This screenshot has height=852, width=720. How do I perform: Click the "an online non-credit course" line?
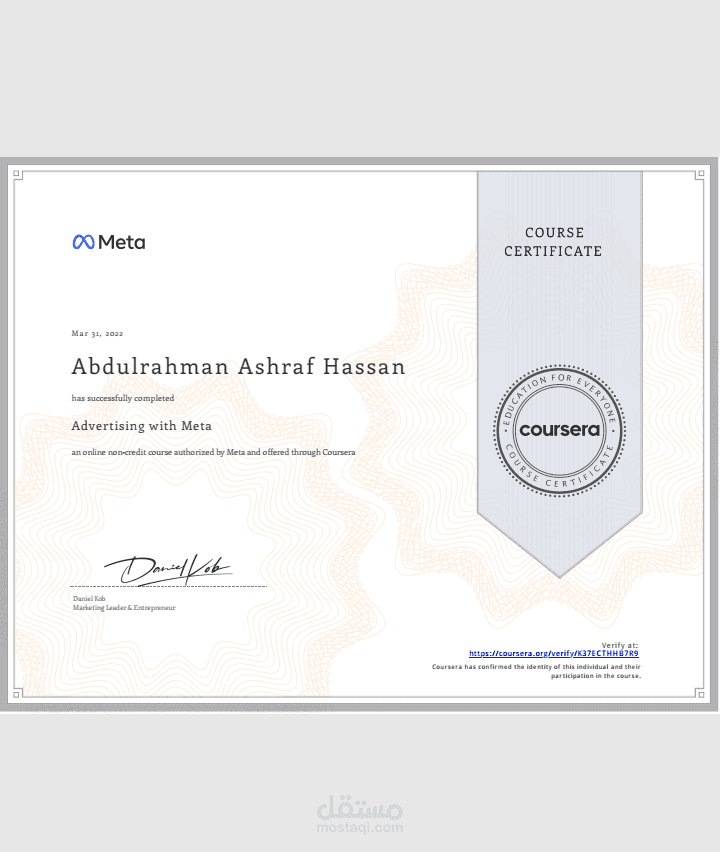click(x=213, y=452)
